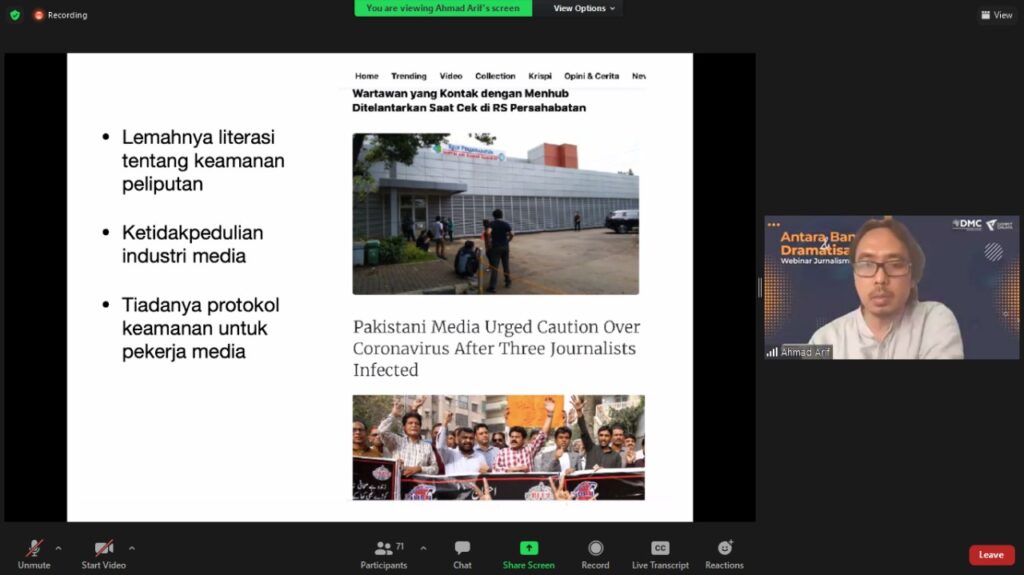This screenshot has height=575, width=1024.
Task: Switch layout using the View button
Action: [x=997, y=15]
